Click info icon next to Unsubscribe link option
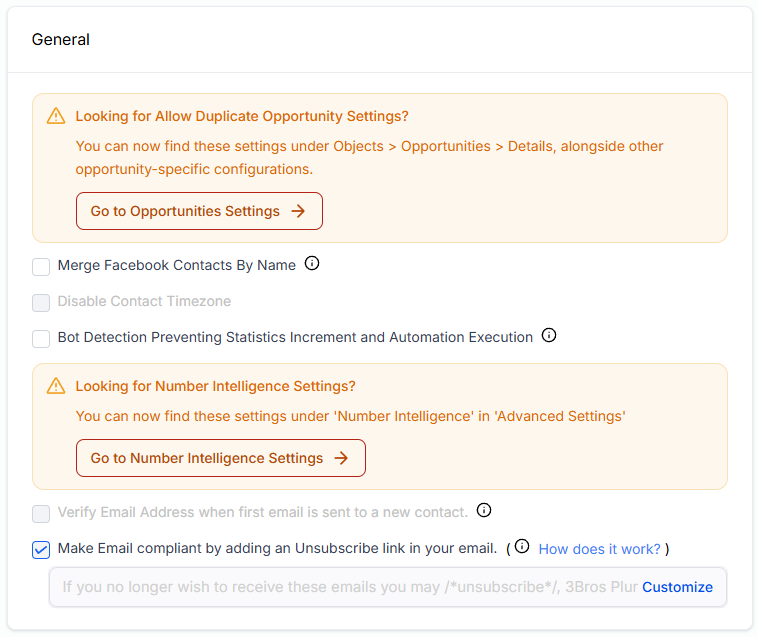This screenshot has height=637, width=758. [x=522, y=547]
